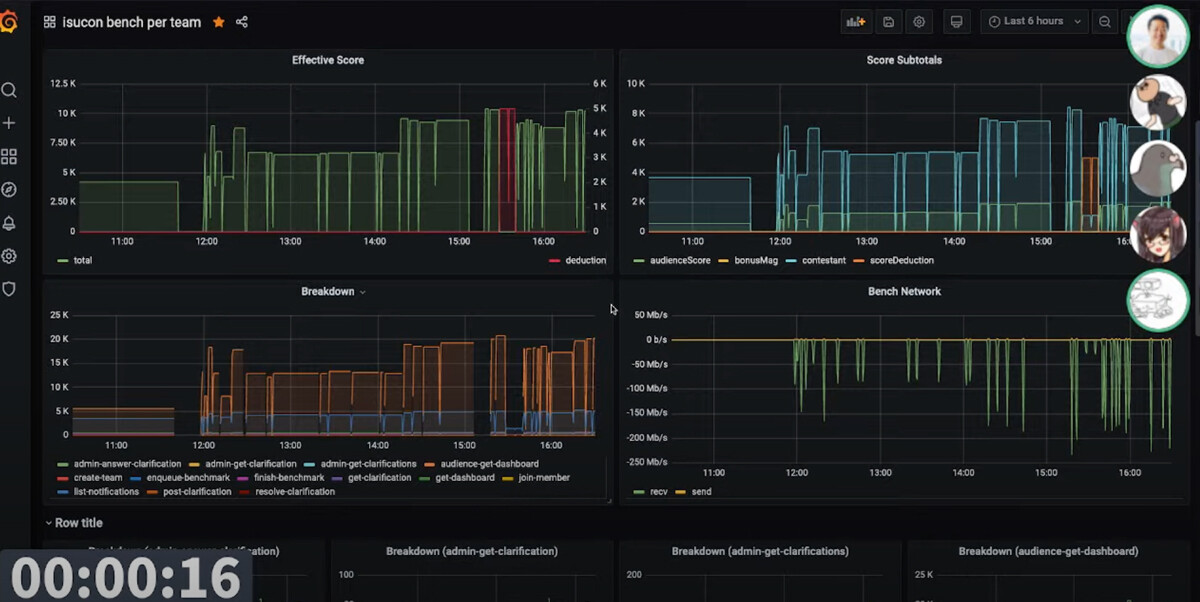Zoom out the time range
This screenshot has height=602, width=1200.
[x=1105, y=21]
